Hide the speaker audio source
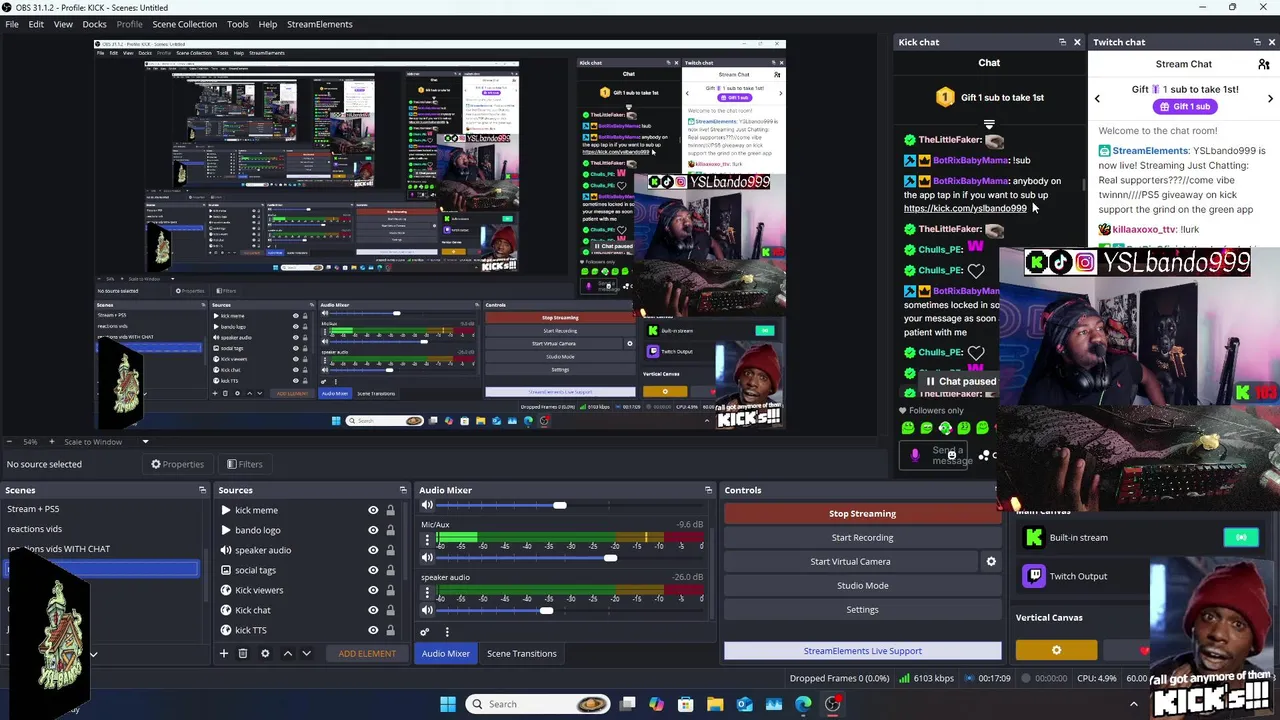 tap(373, 550)
